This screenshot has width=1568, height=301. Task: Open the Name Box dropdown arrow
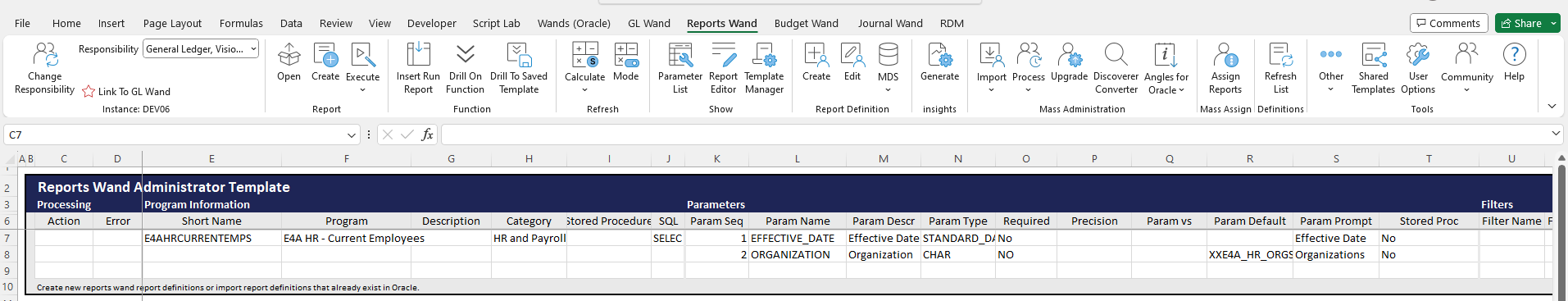pos(352,135)
